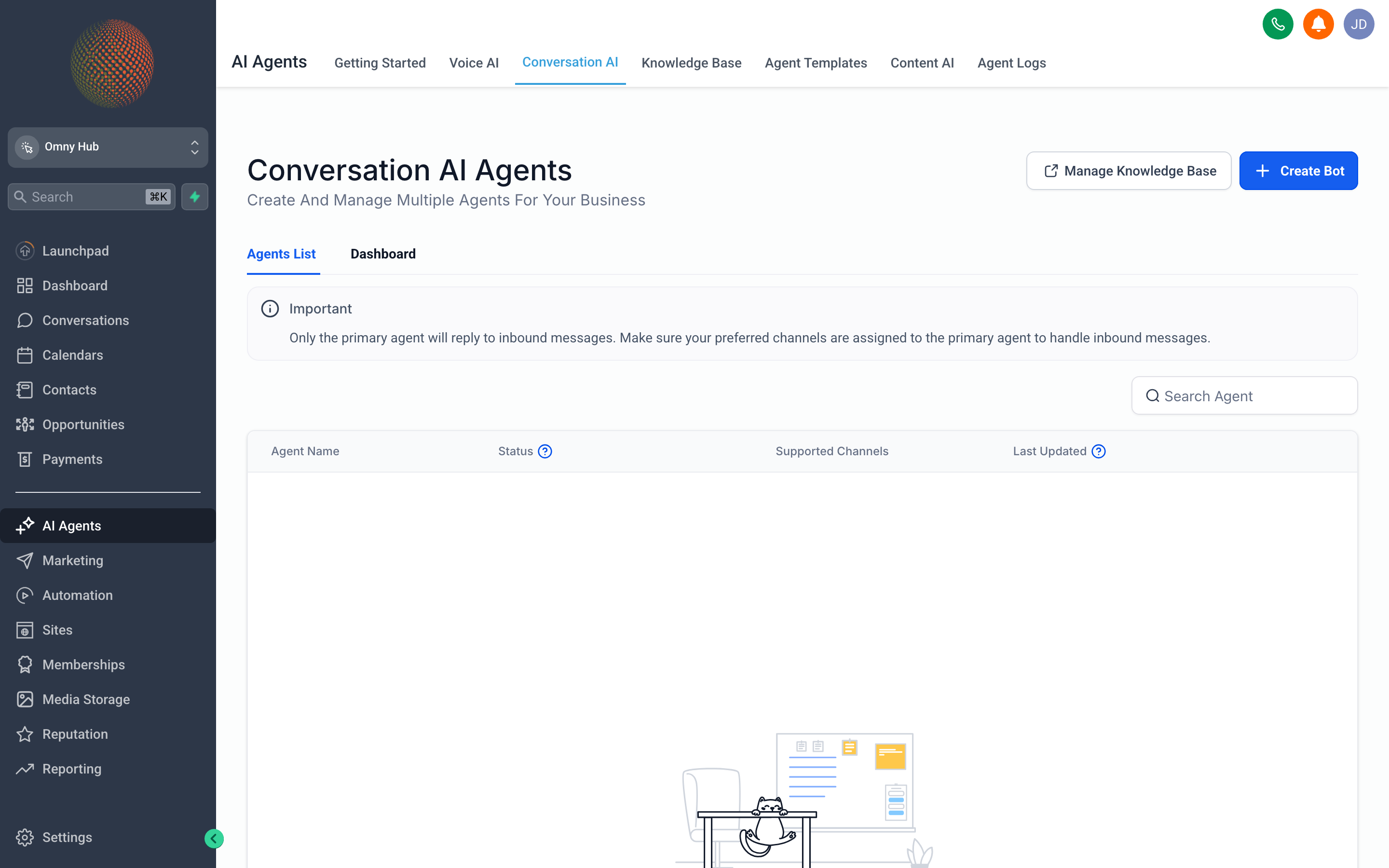Click the Calendars icon in sidebar
This screenshot has width=1389, height=868.
pyautogui.click(x=25, y=355)
